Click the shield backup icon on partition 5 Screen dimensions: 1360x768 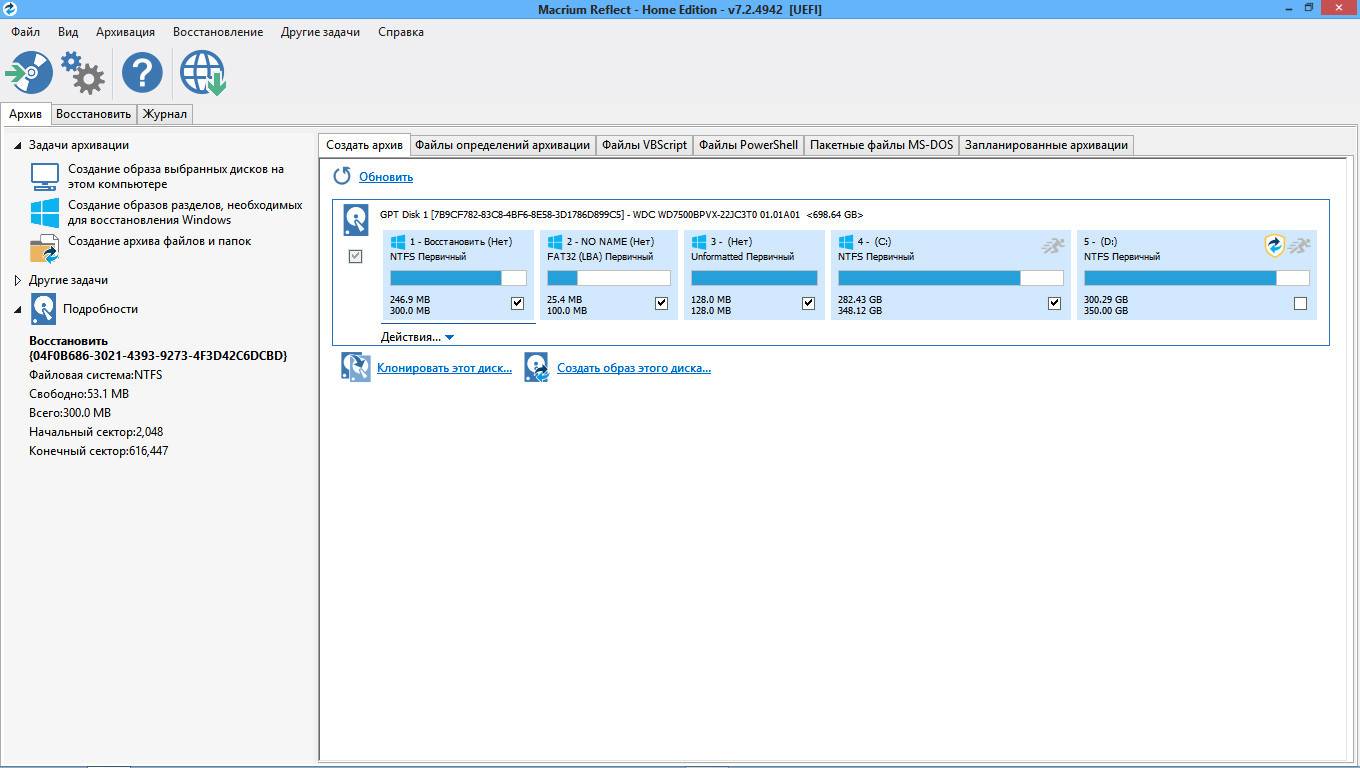pos(1274,245)
